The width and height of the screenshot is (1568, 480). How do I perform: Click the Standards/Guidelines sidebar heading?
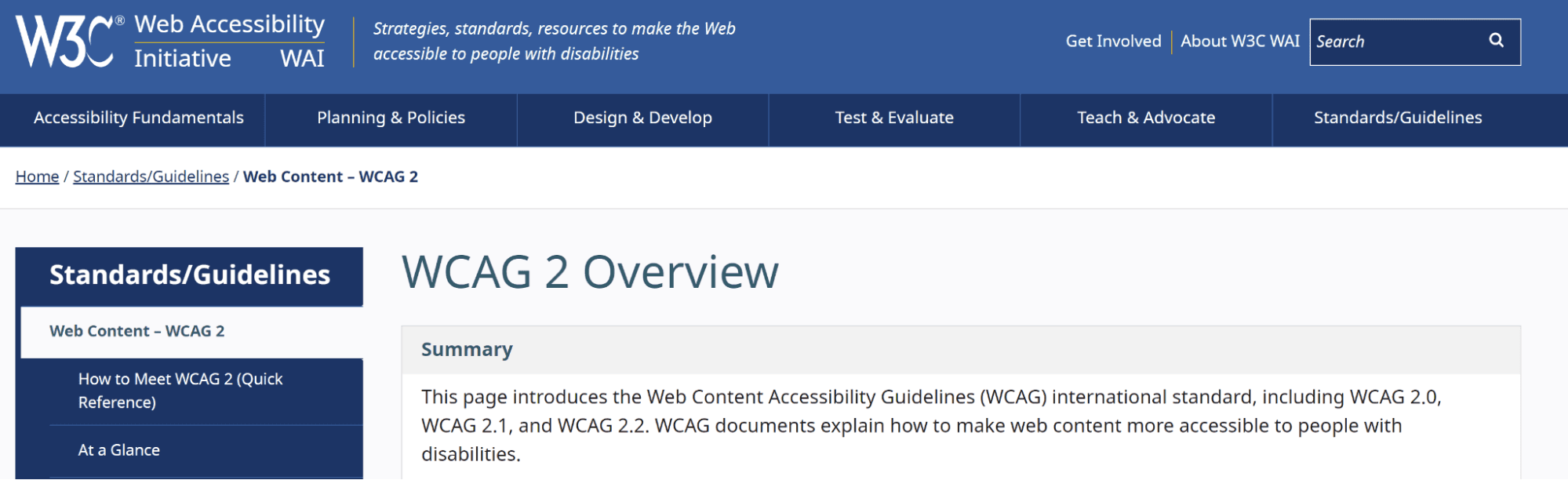[x=190, y=275]
